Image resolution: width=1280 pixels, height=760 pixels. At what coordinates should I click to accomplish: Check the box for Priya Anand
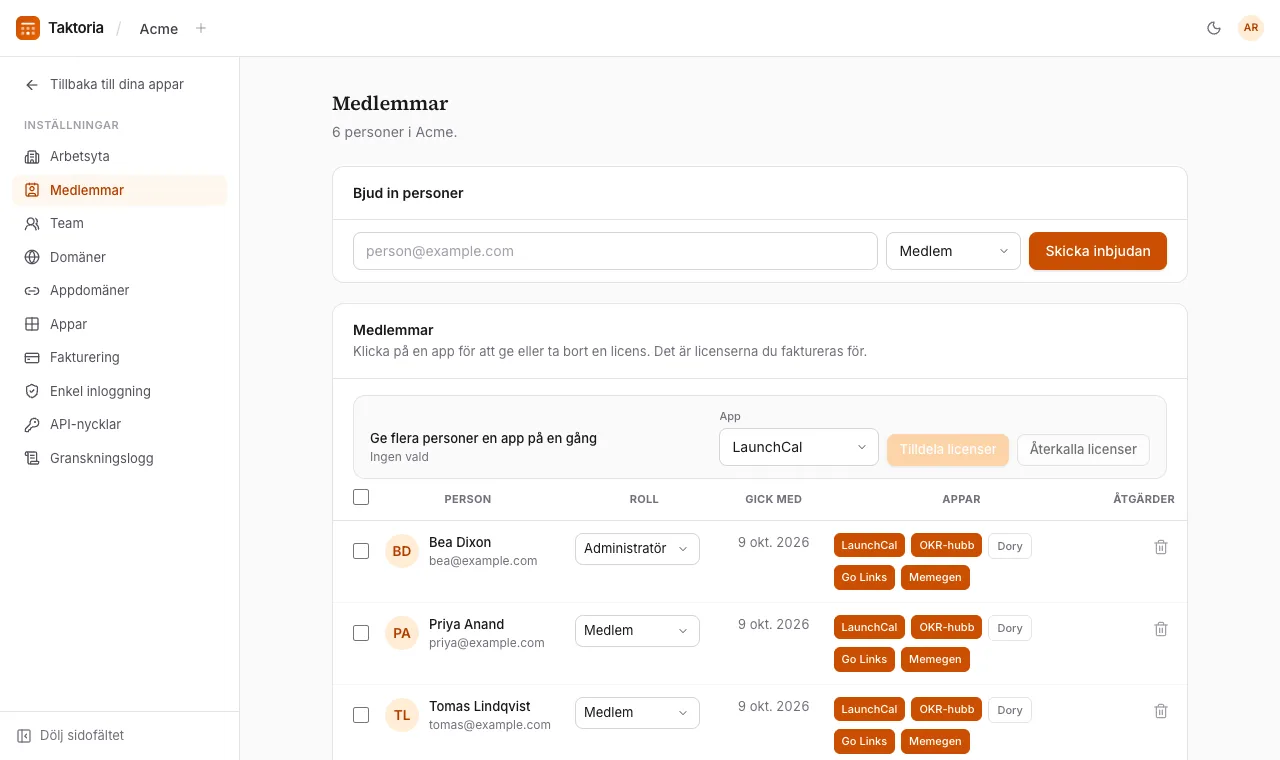(x=361, y=633)
